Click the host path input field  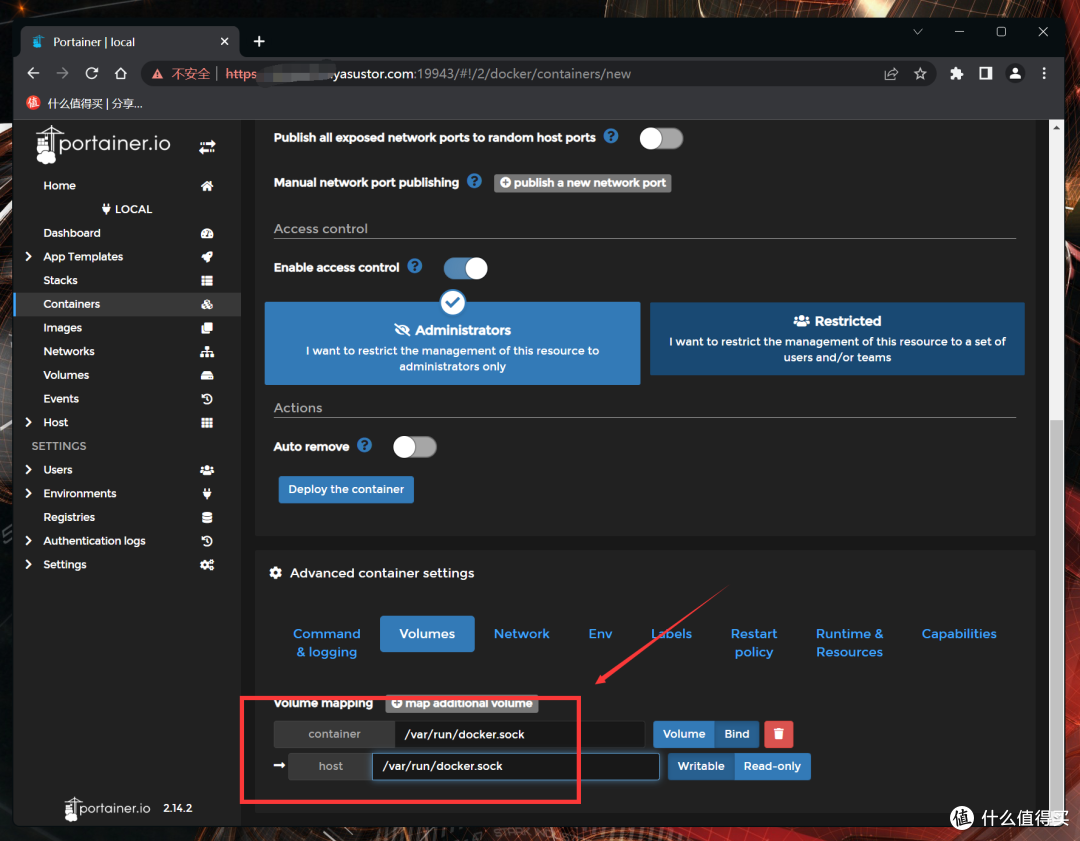pos(515,766)
